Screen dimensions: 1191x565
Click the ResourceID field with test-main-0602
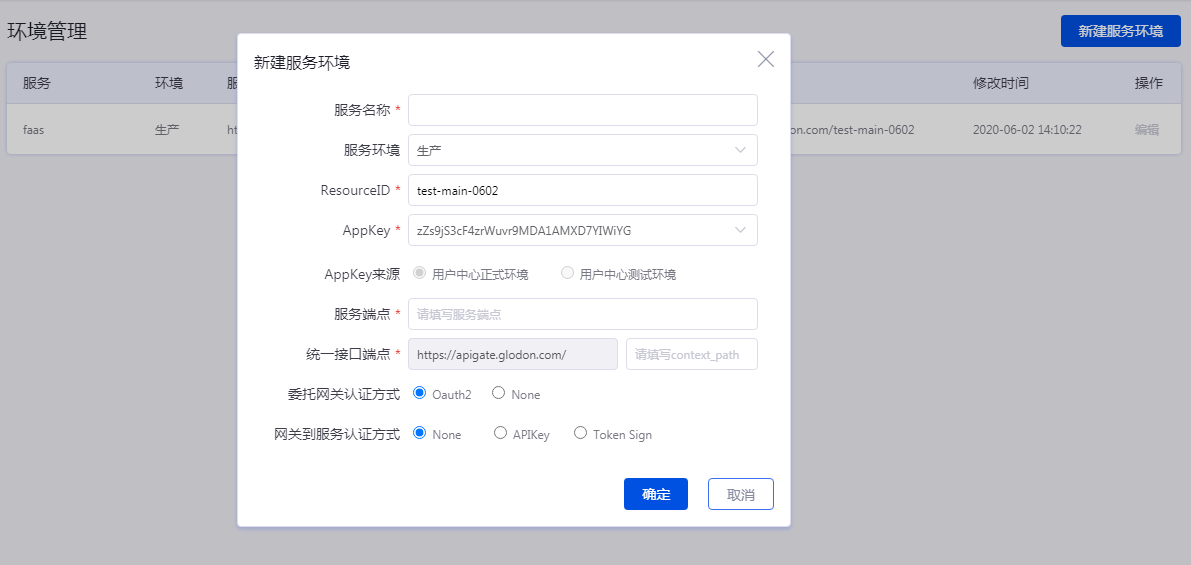tap(582, 190)
